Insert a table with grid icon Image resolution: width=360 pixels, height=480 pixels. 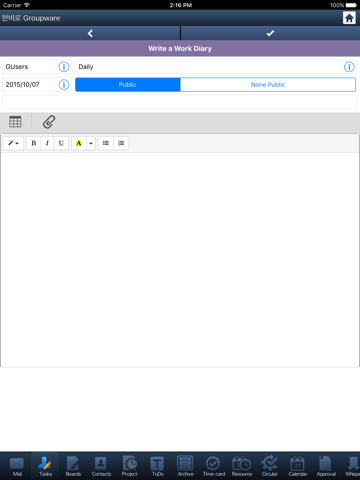pyautogui.click(x=15, y=122)
